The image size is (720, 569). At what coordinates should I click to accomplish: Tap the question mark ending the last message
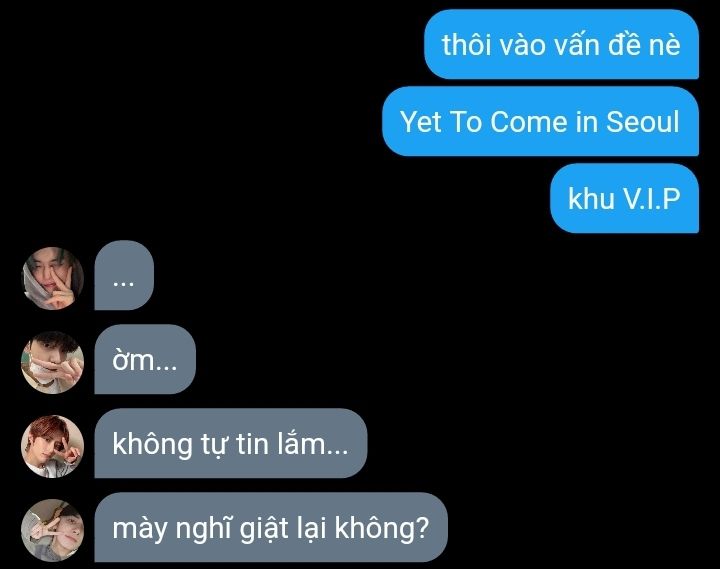(x=422, y=528)
